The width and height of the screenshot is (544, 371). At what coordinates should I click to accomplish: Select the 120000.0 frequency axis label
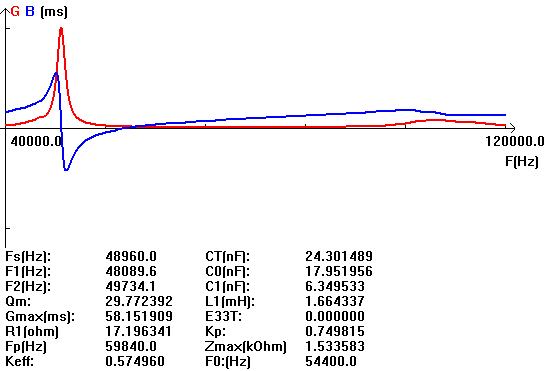pyautogui.click(x=514, y=142)
